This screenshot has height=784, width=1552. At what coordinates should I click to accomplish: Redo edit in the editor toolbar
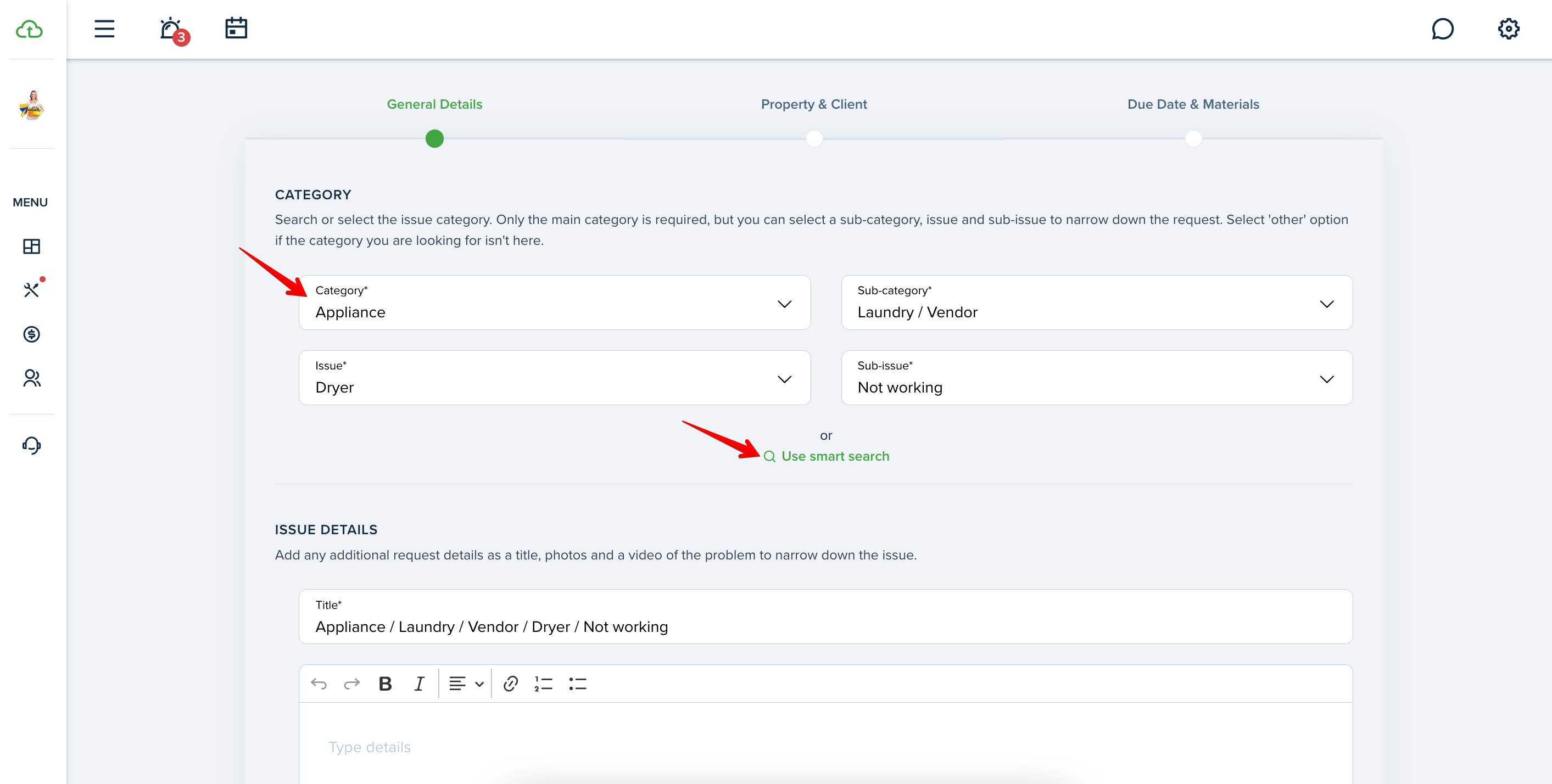tap(352, 684)
